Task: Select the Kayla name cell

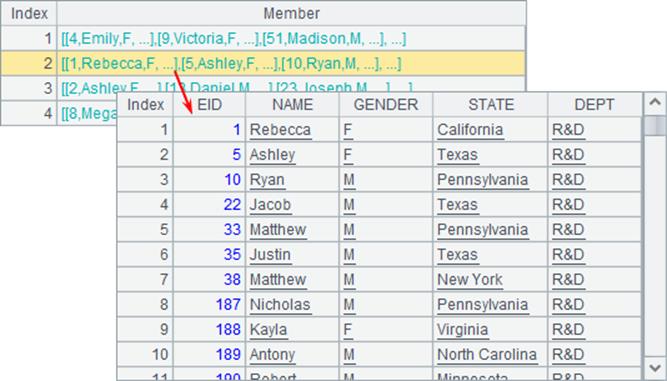Action: (x=292, y=330)
